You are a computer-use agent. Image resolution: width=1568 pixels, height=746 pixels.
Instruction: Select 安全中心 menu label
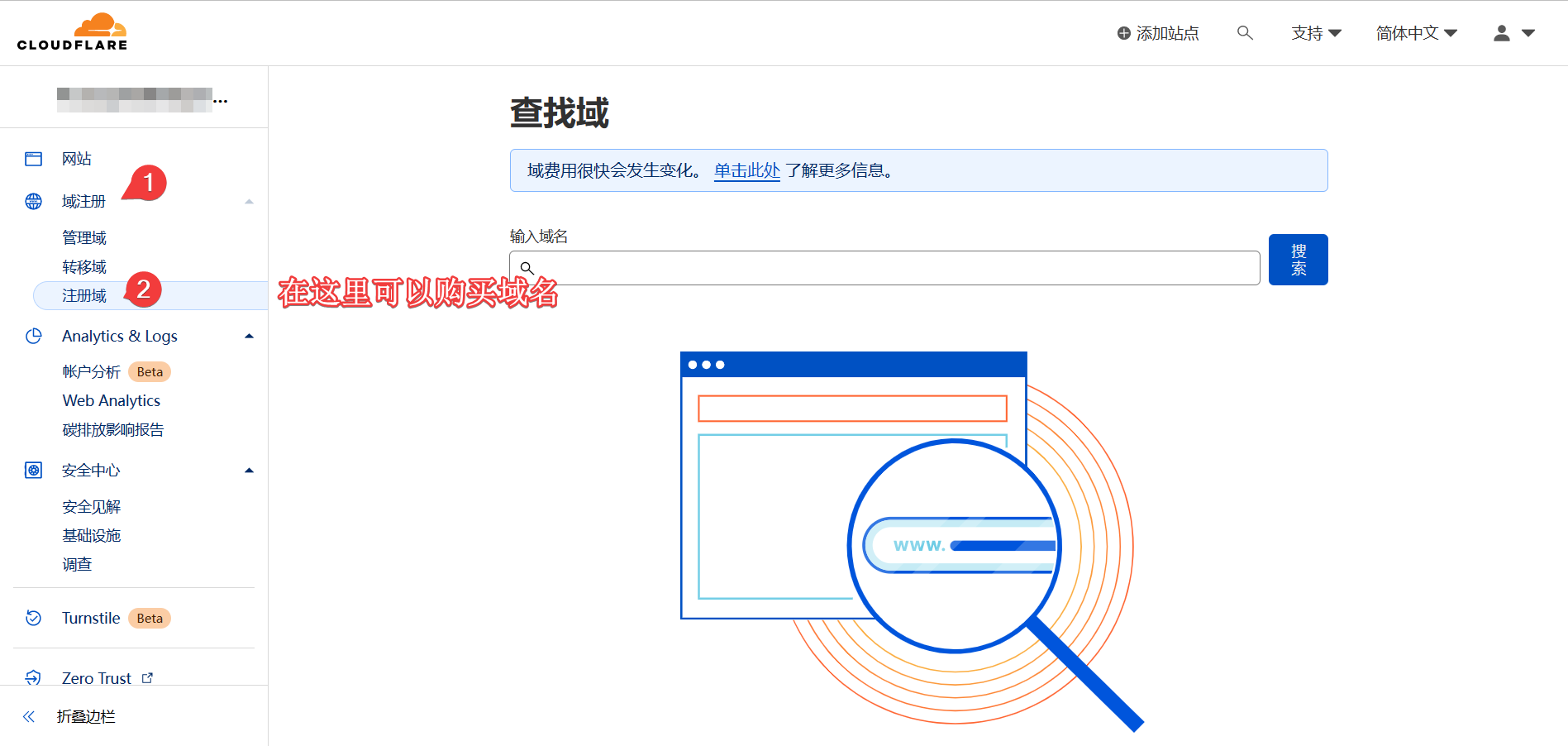pyautogui.click(x=91, y=471)
